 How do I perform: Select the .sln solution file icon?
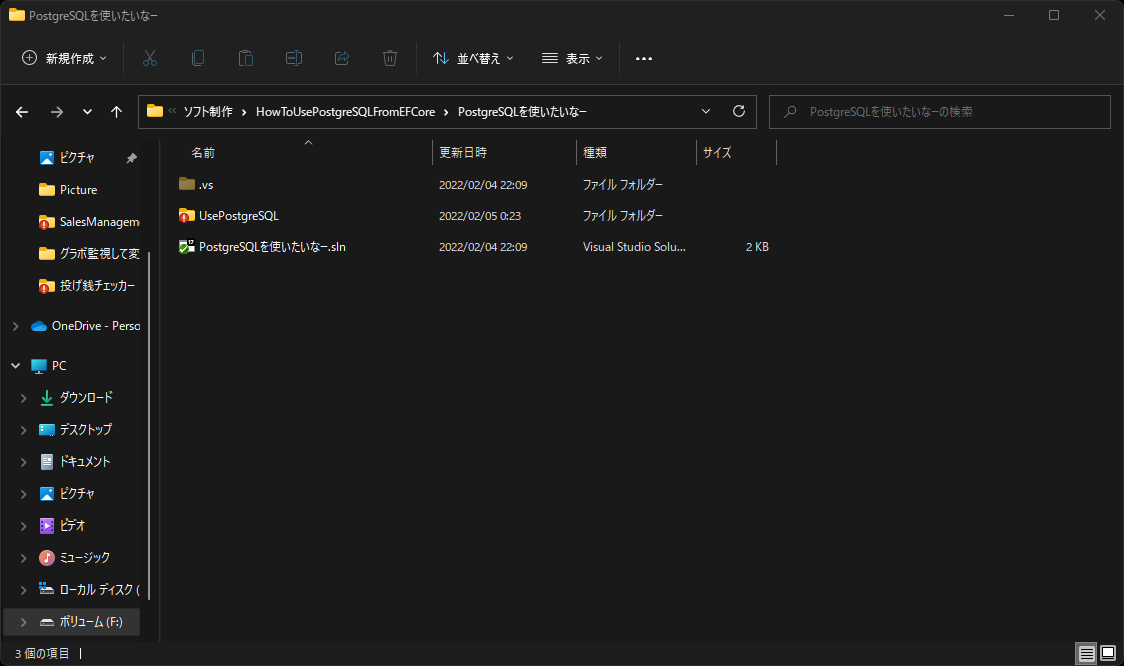pyautogui.click(x=187, y=247)
